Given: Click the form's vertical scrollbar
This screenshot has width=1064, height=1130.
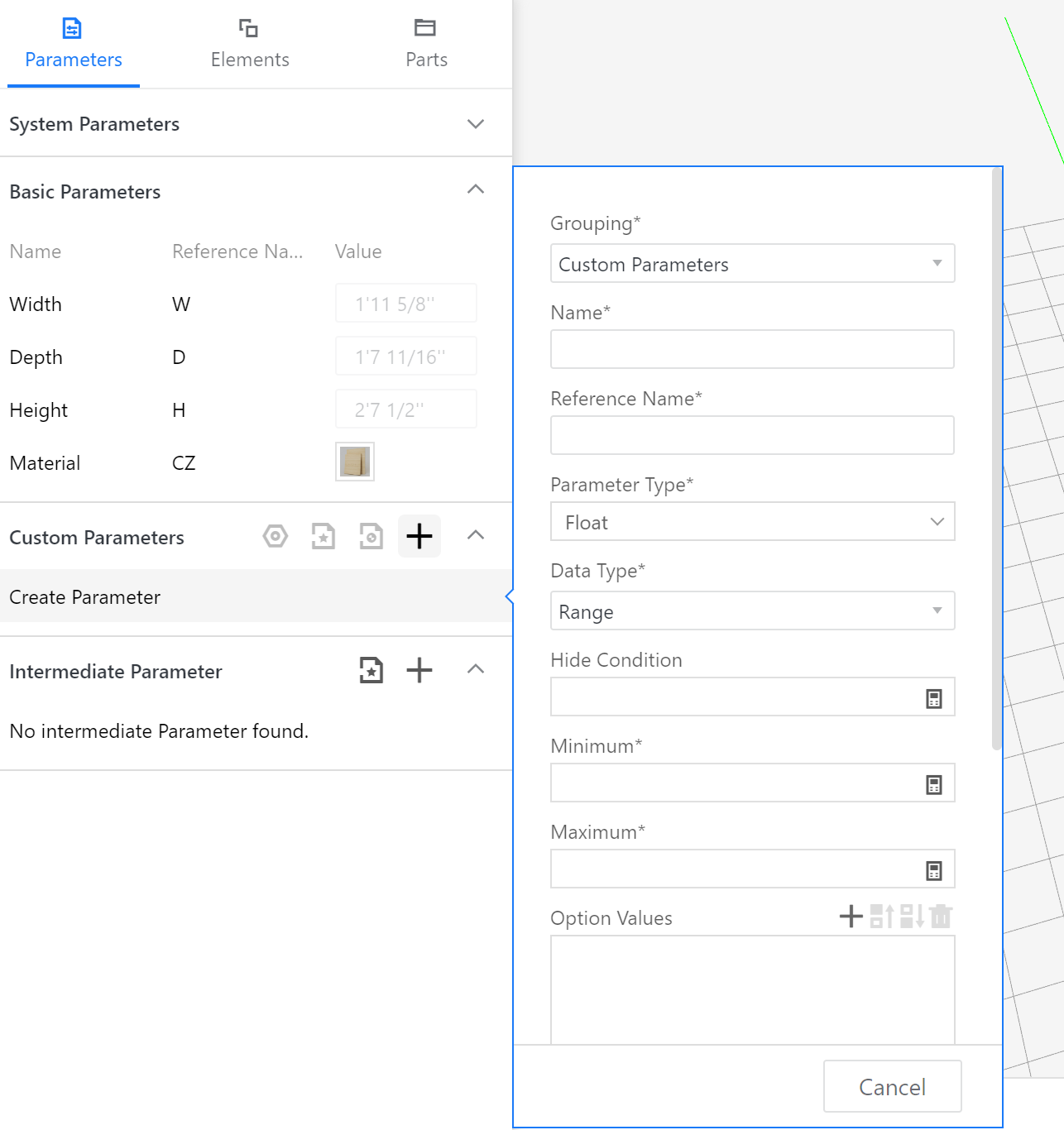Looking at the screenshot, I should (x=997, y=459).
